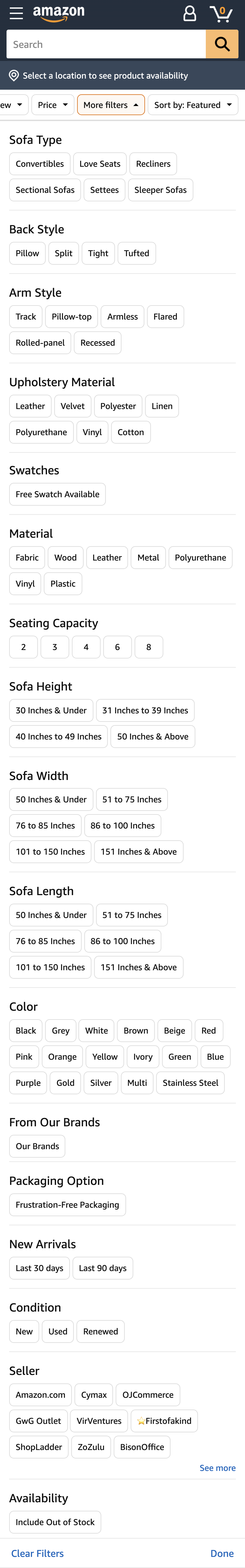
Task: Open the Sort by Featured dropdown
Action: coord(193,105)
